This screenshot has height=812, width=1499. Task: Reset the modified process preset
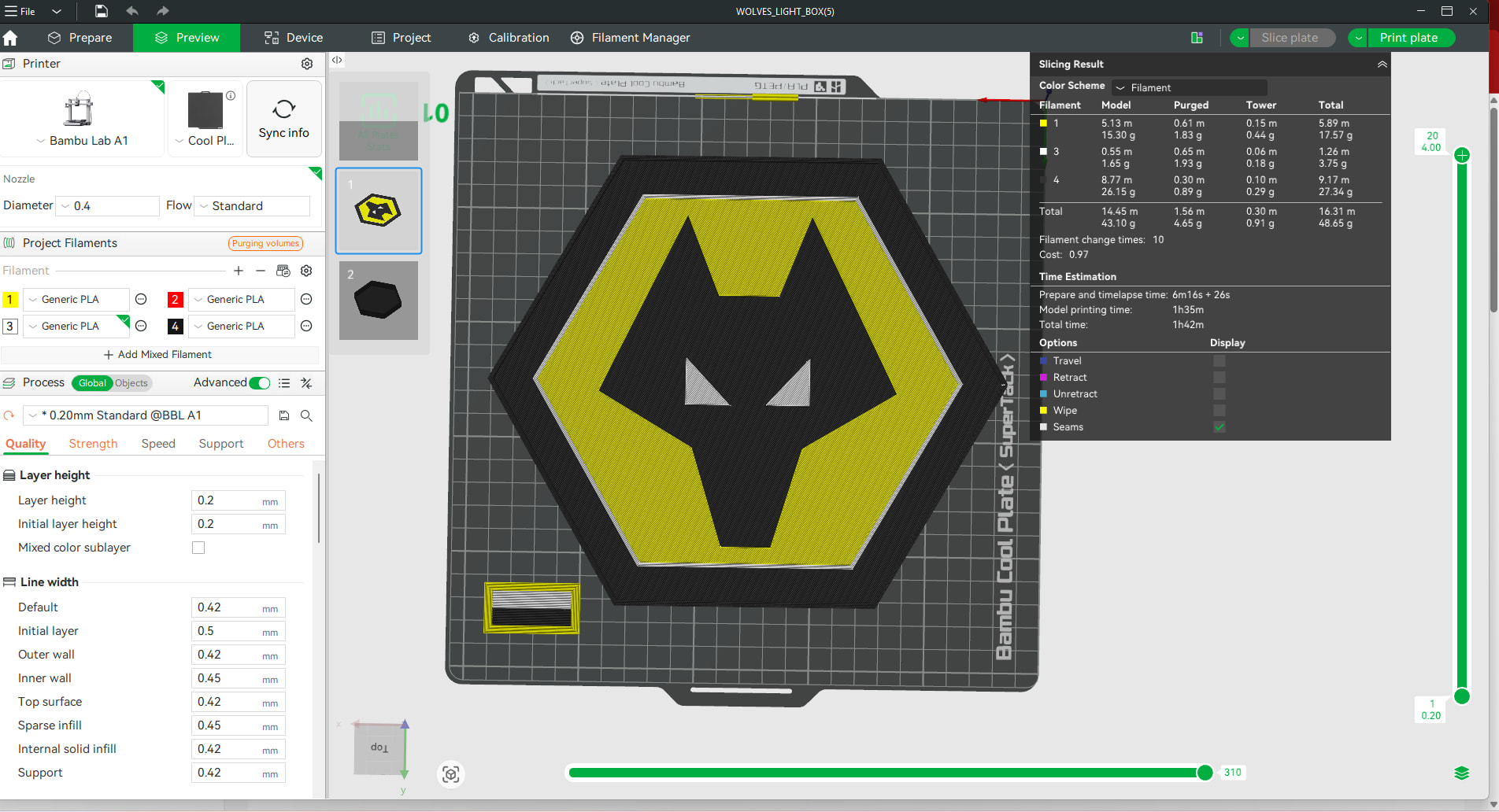tap(9, 415)
